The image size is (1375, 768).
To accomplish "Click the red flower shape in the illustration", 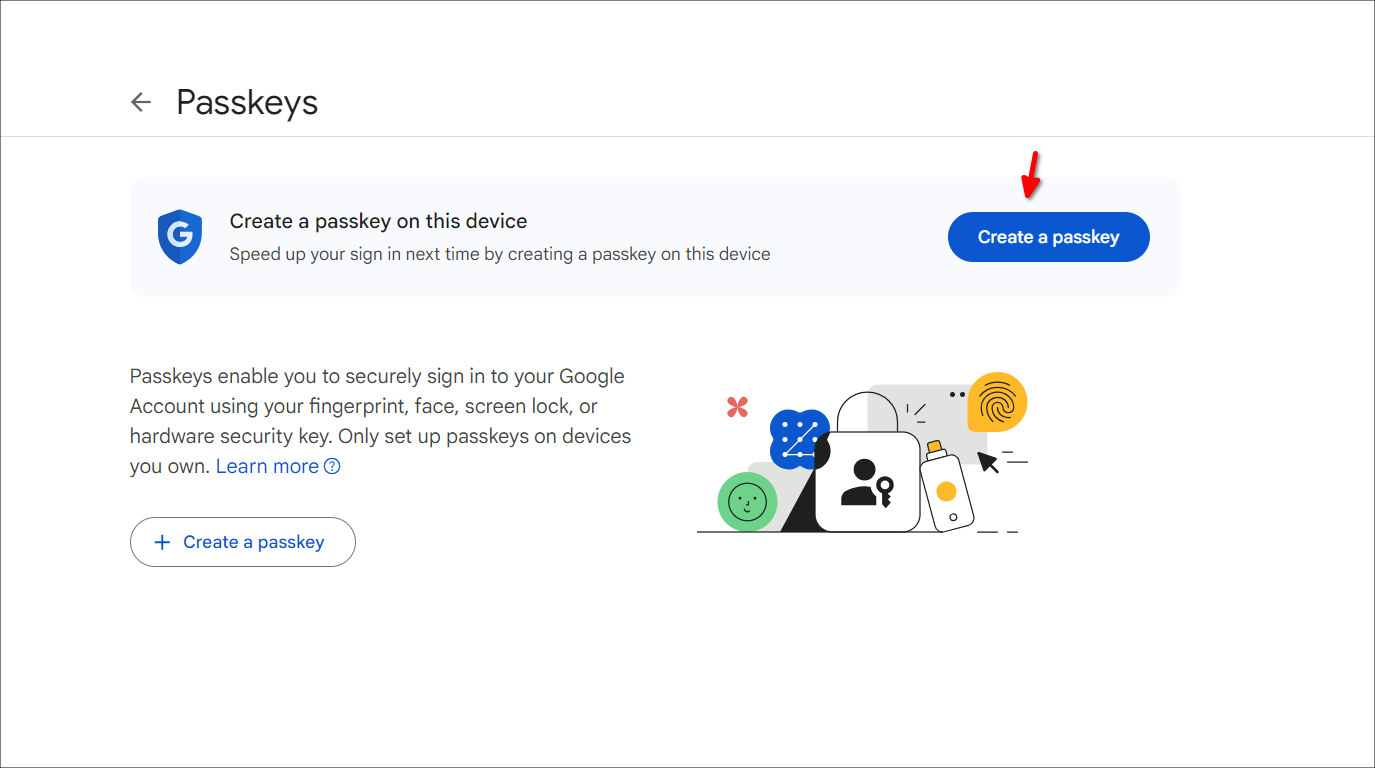I will 737,407.
